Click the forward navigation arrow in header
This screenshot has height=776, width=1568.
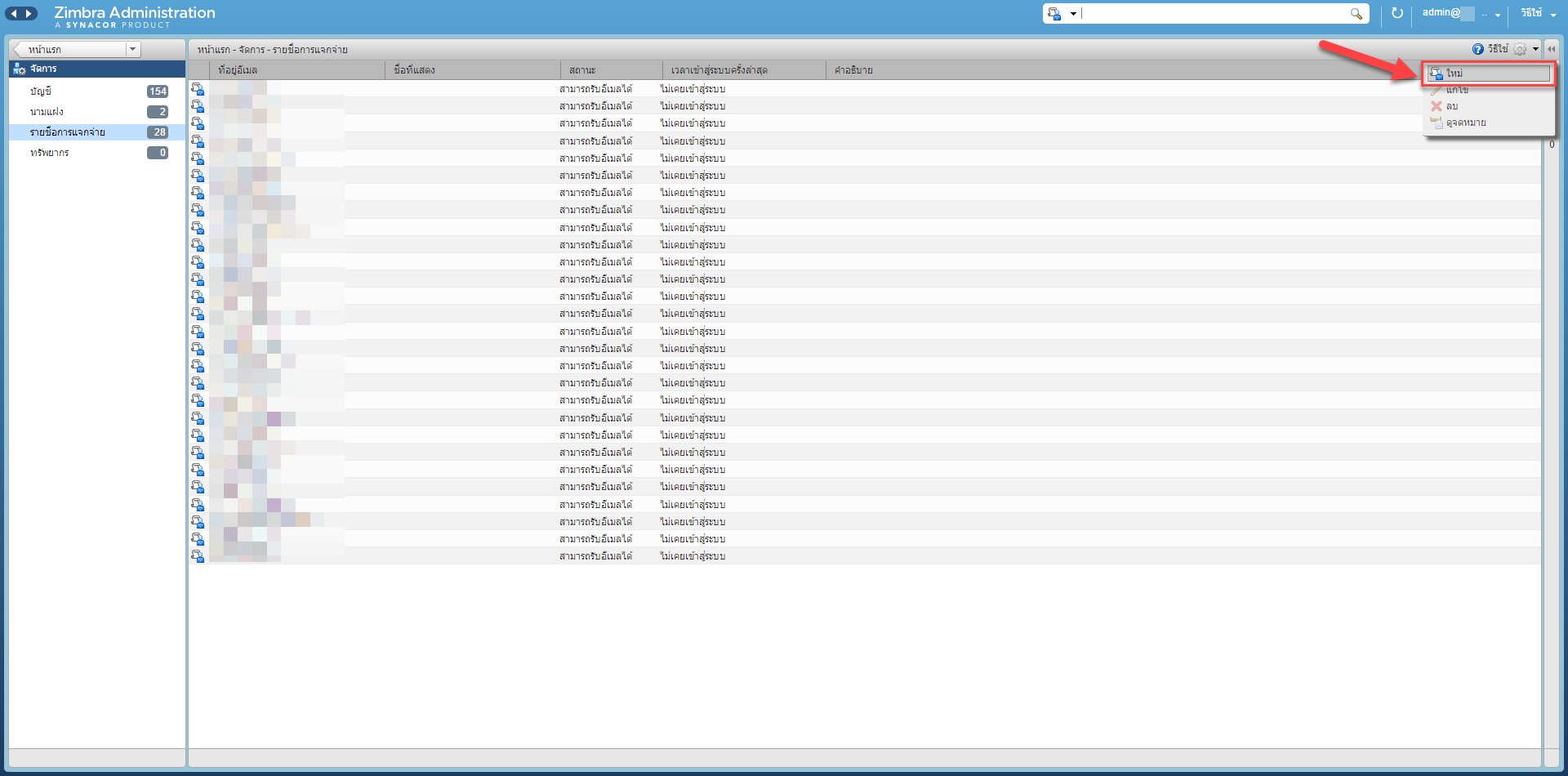[x=29, y=13]
